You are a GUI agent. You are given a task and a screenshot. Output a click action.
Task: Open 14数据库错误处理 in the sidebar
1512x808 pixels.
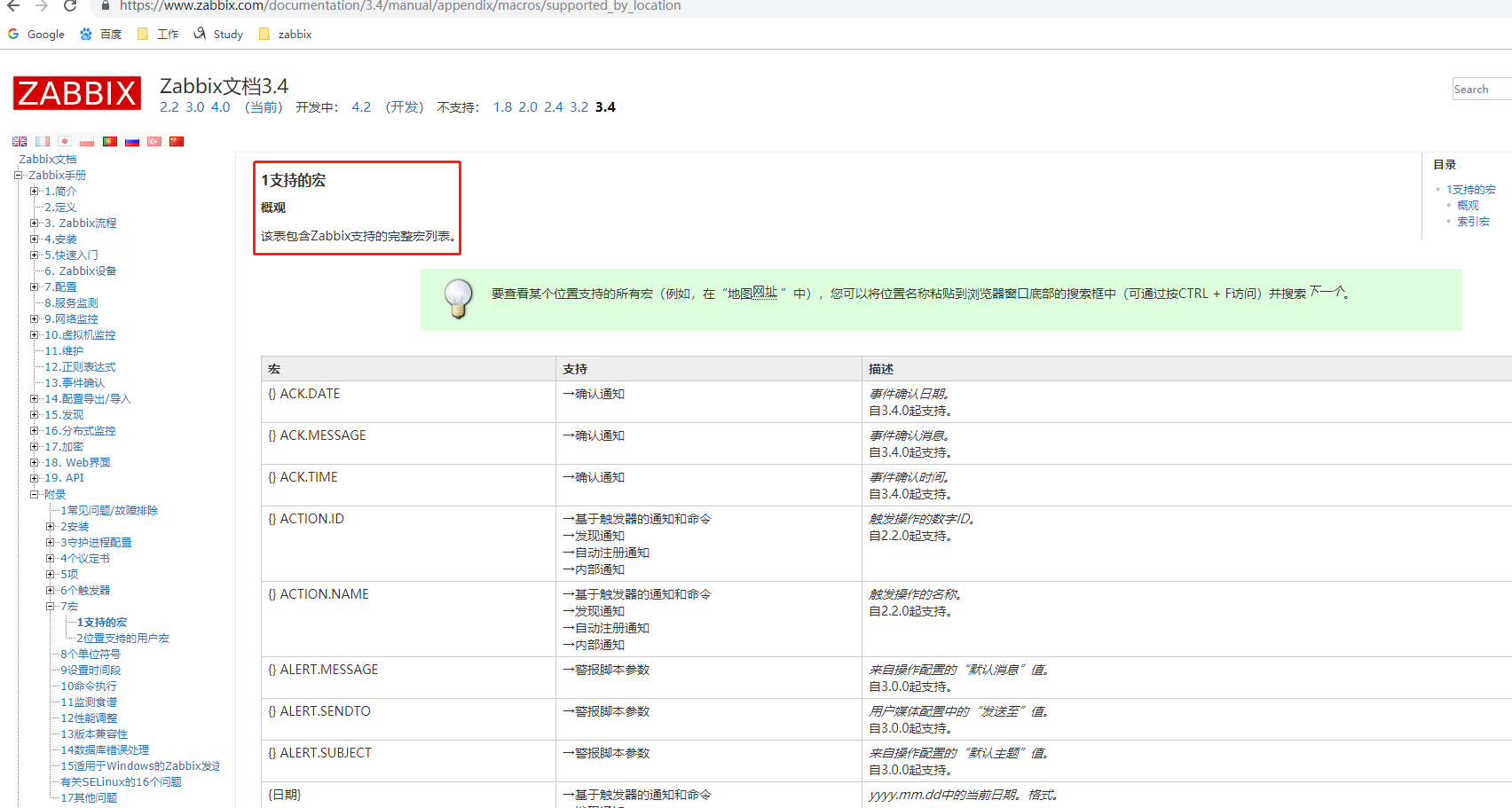pyautogui.click(x=105, y=749)
